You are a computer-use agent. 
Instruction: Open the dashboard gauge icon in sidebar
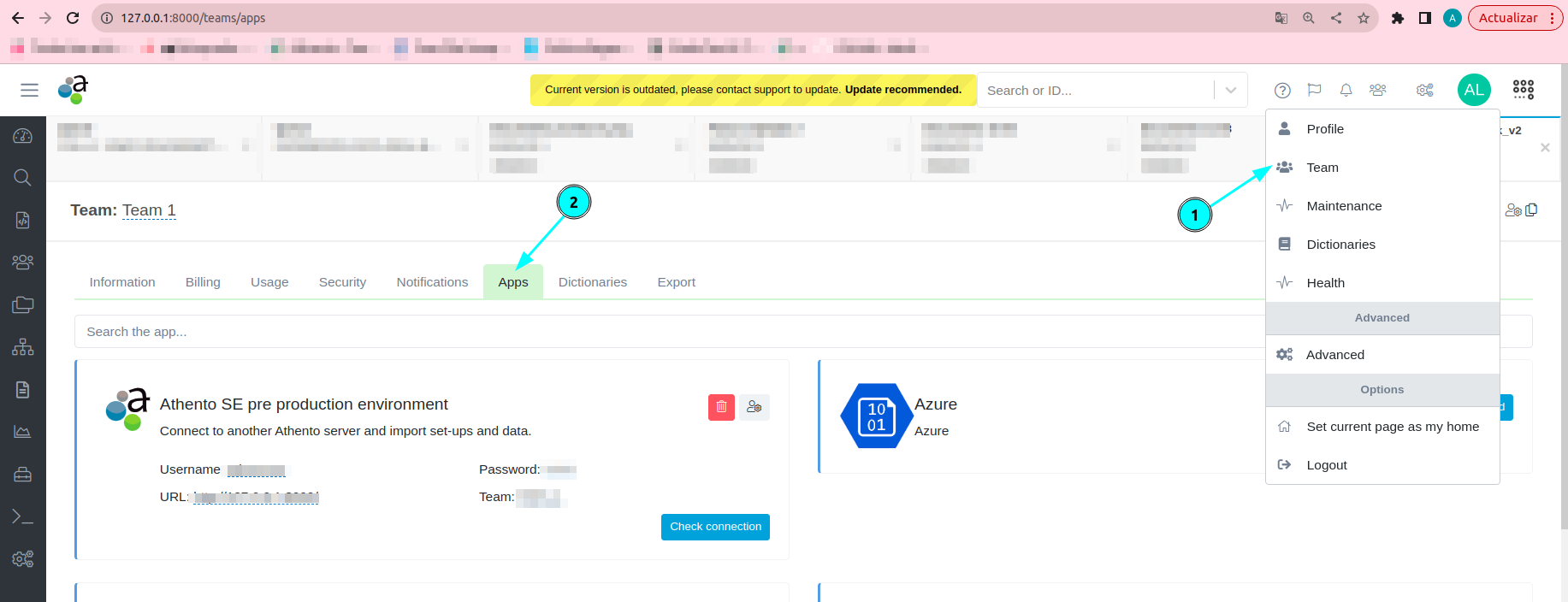tap(23, 136)
